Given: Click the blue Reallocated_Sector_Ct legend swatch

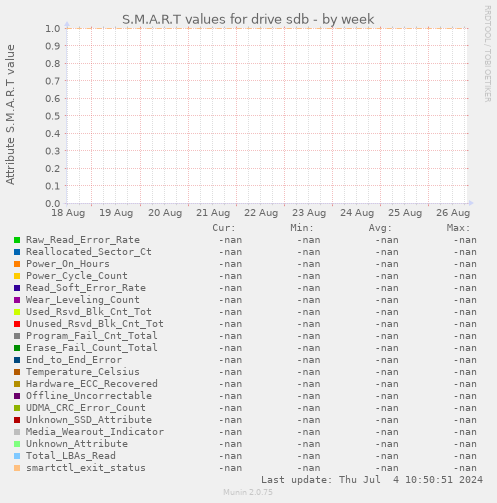Looking at the screenshot, I should pos(17,252).
